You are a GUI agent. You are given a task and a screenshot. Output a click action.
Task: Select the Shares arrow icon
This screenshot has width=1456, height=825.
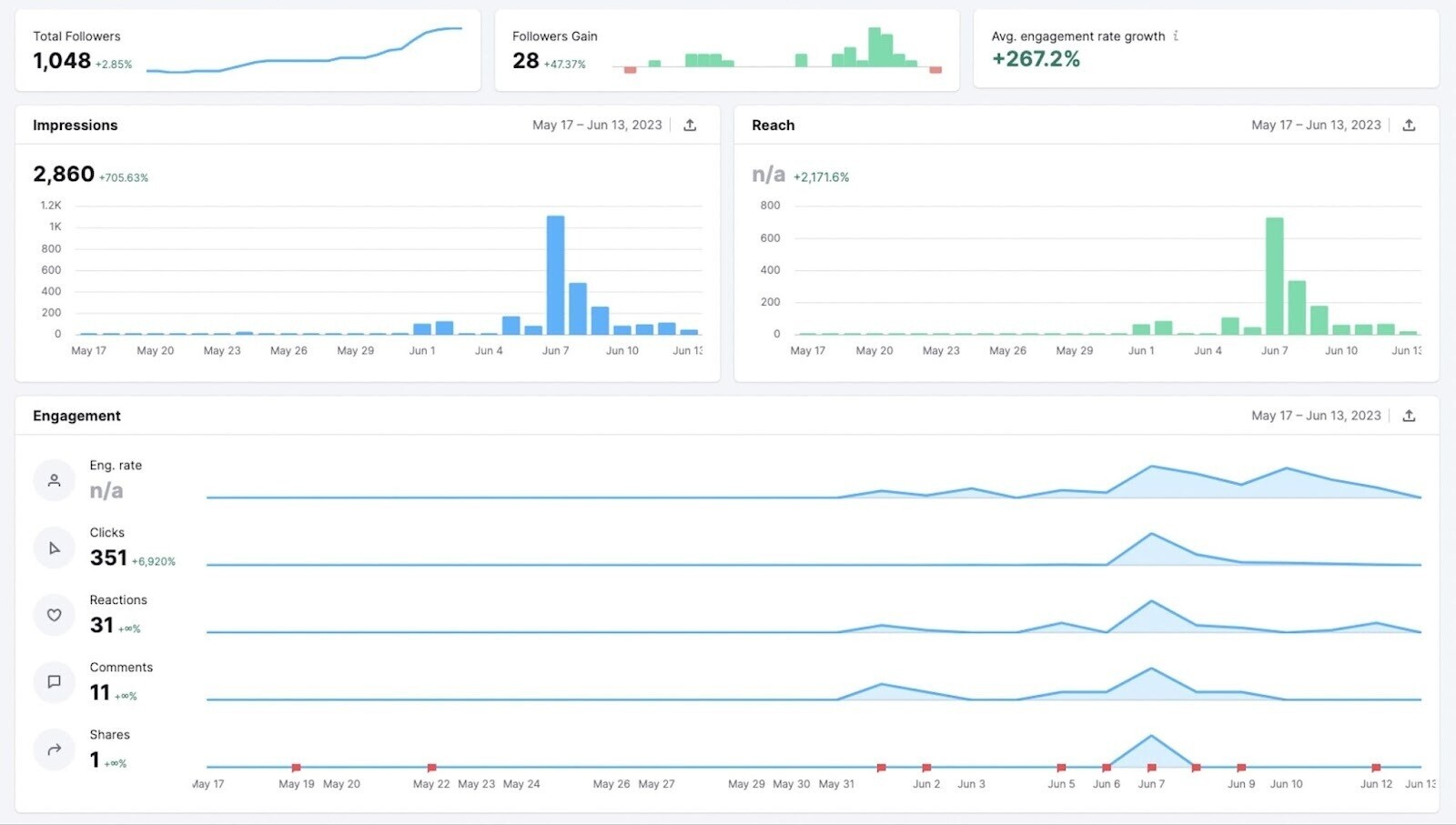(x=54, y=749)
